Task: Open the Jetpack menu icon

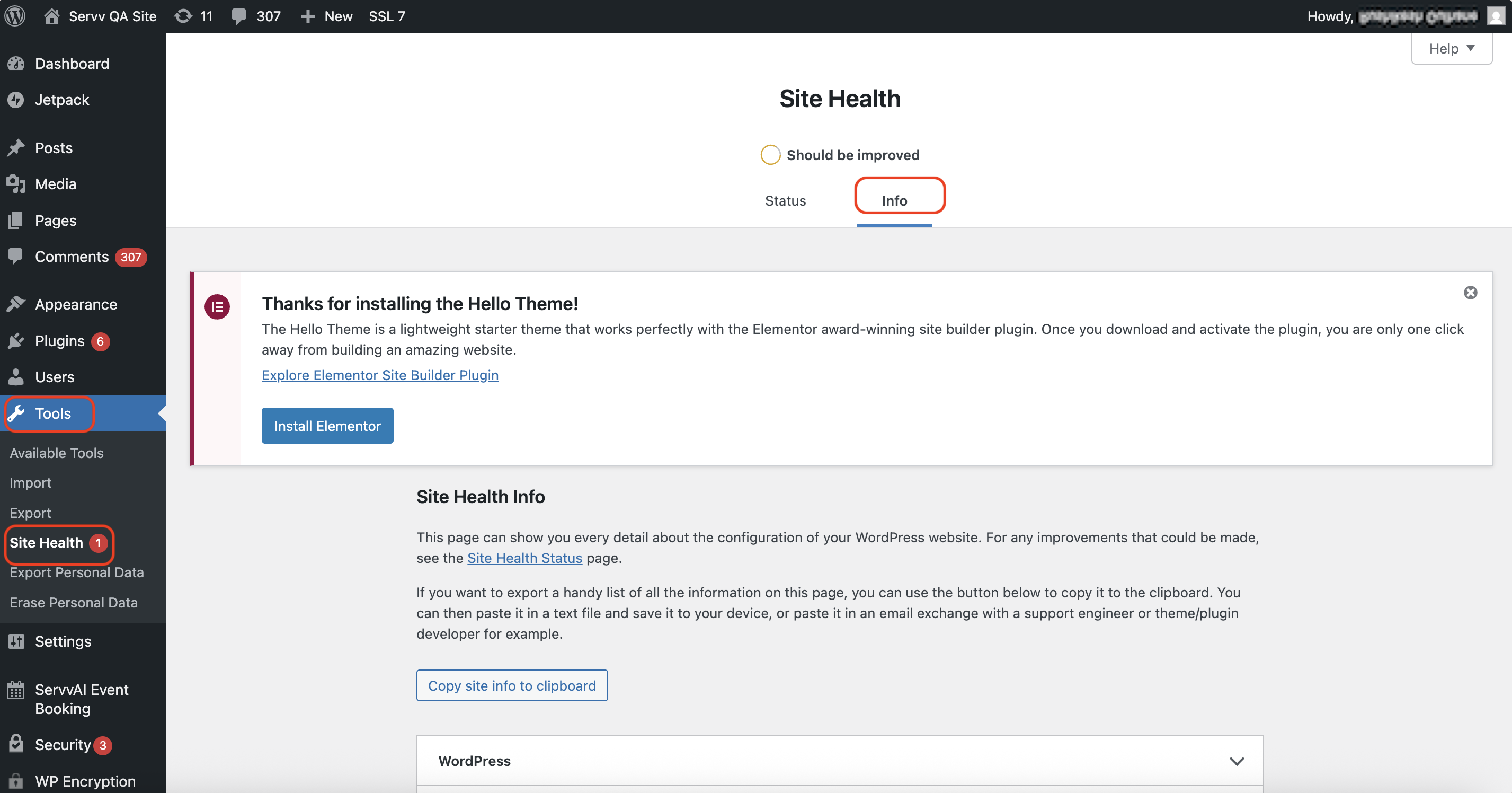Action: (x=16, y=100)
